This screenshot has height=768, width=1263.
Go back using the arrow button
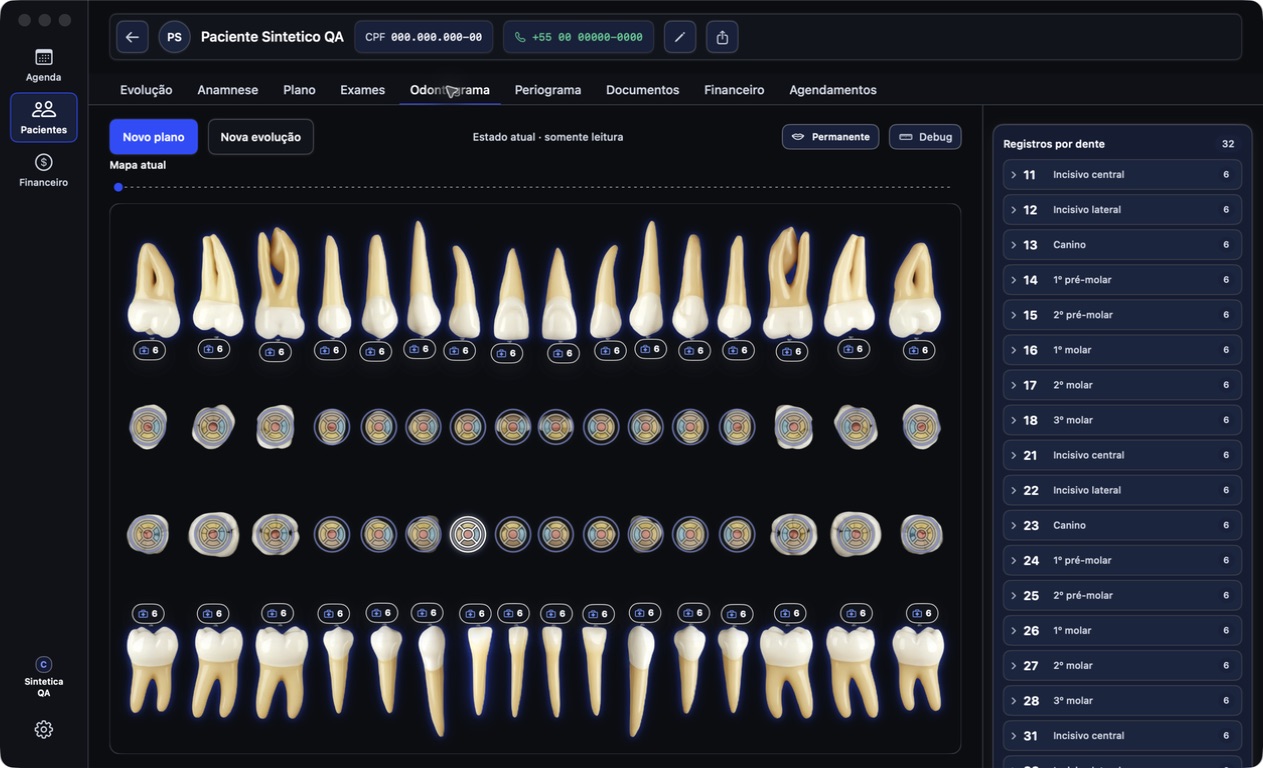132,37
